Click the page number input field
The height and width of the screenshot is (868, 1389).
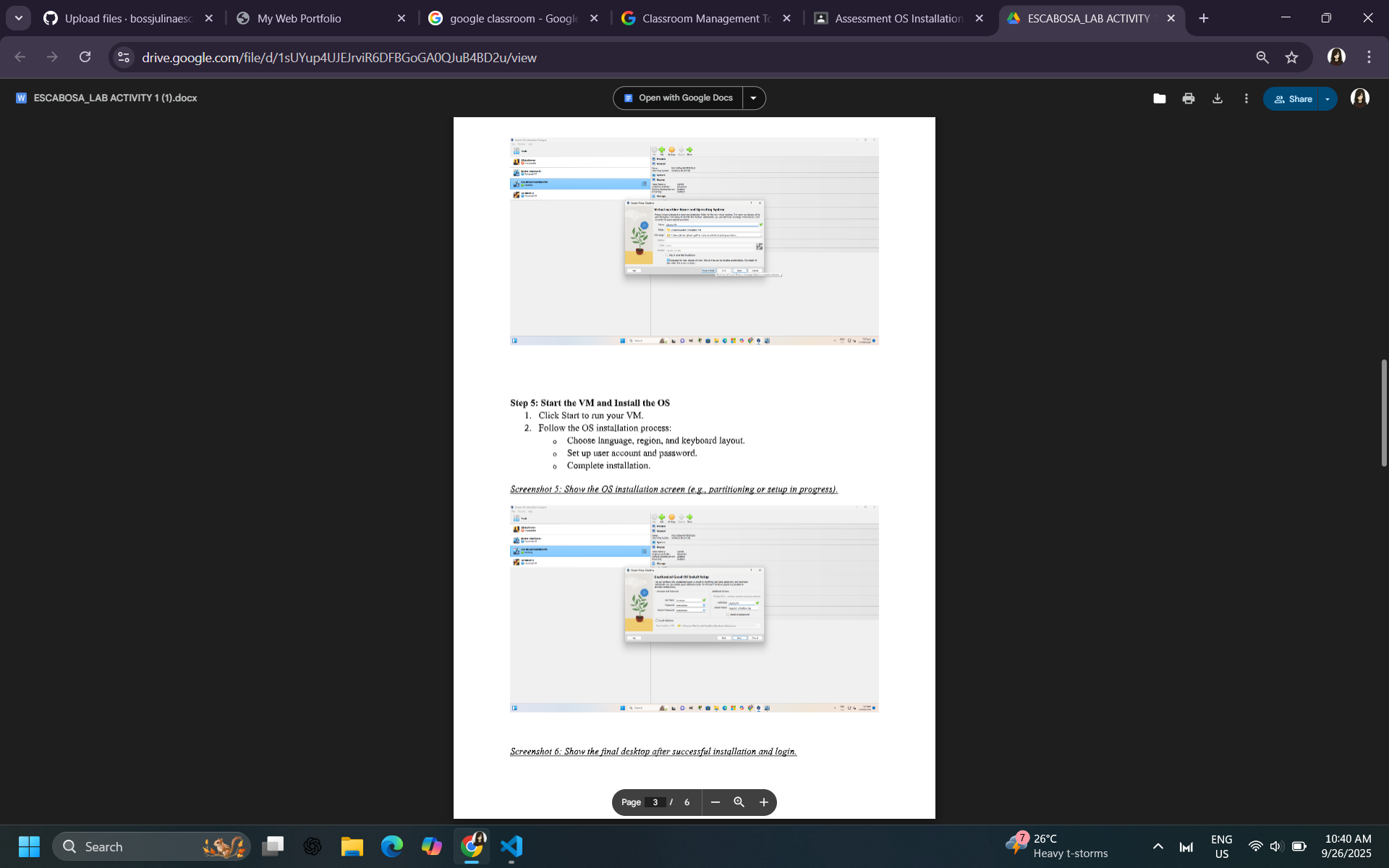click(655, 802)
